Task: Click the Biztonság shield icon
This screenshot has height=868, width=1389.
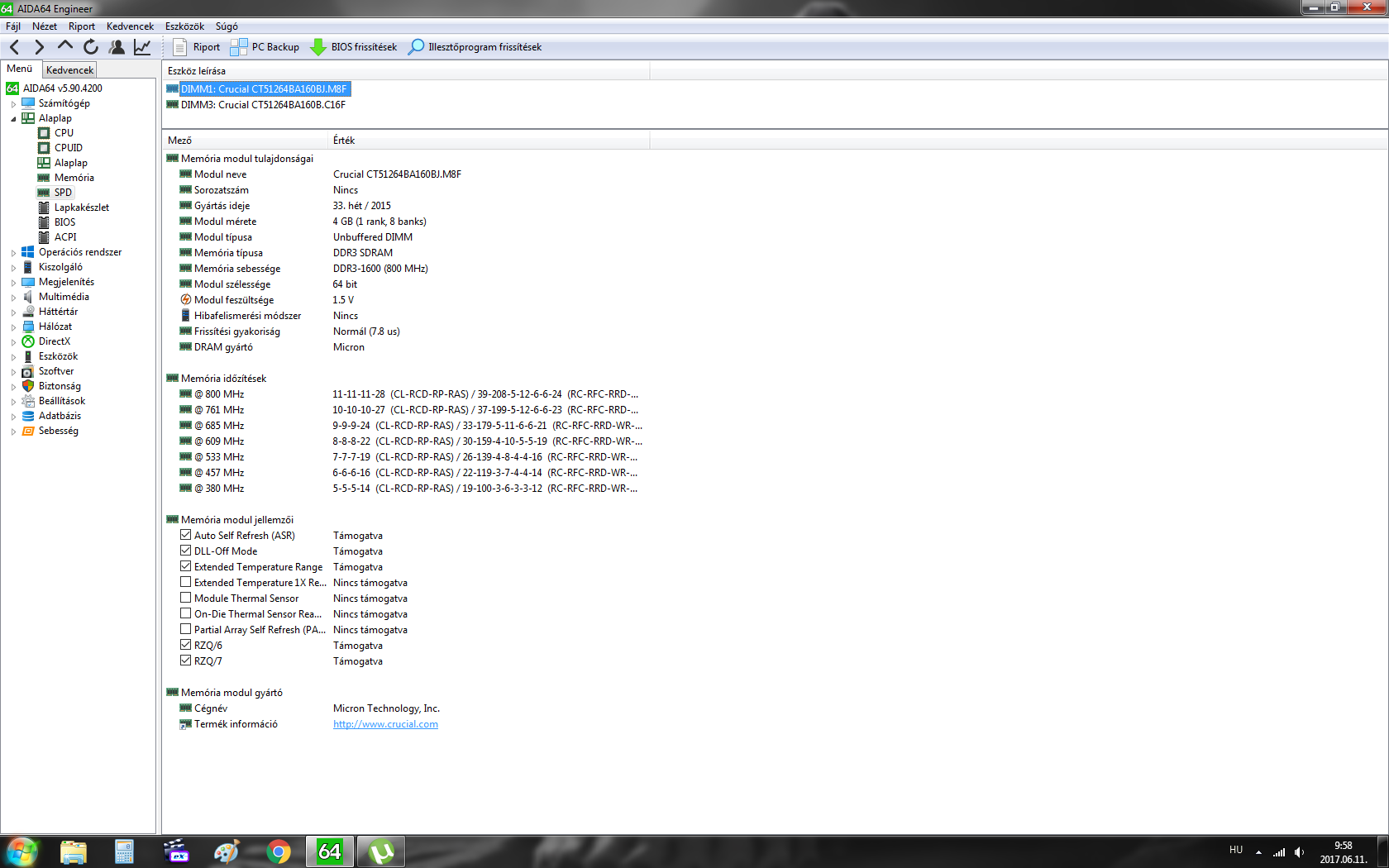Action: (x=28, y=385)
